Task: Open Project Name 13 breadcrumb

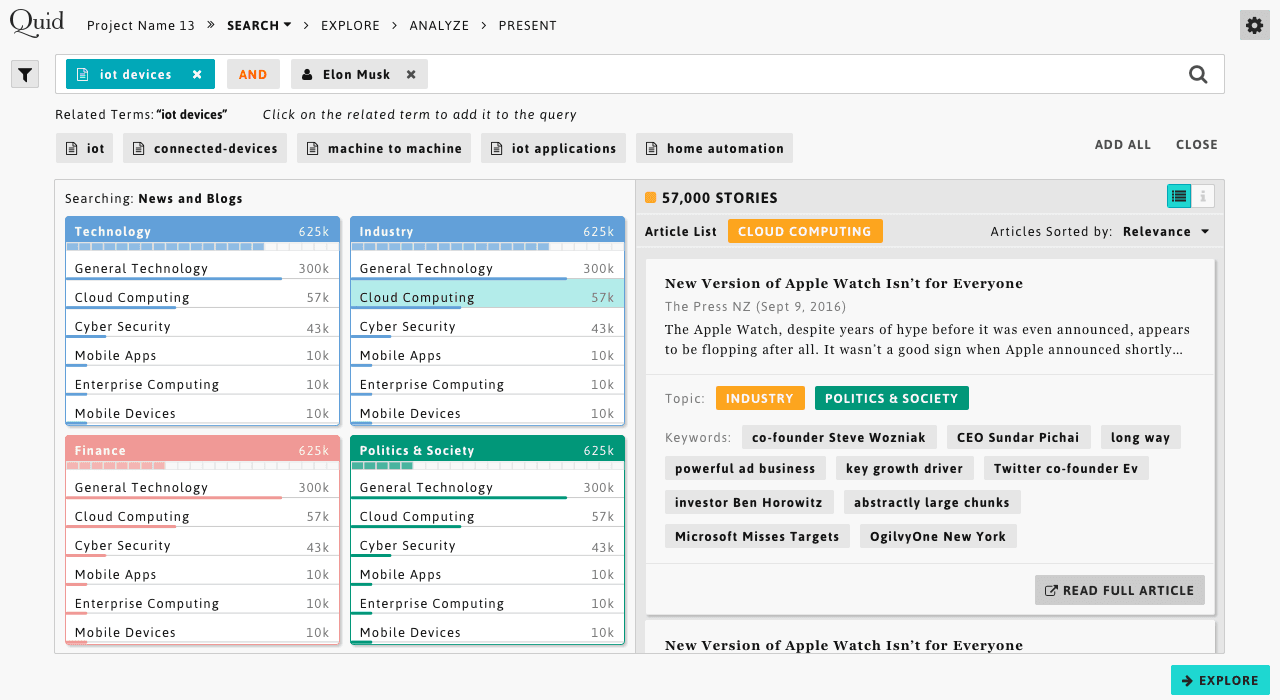Action: (141, 25)
